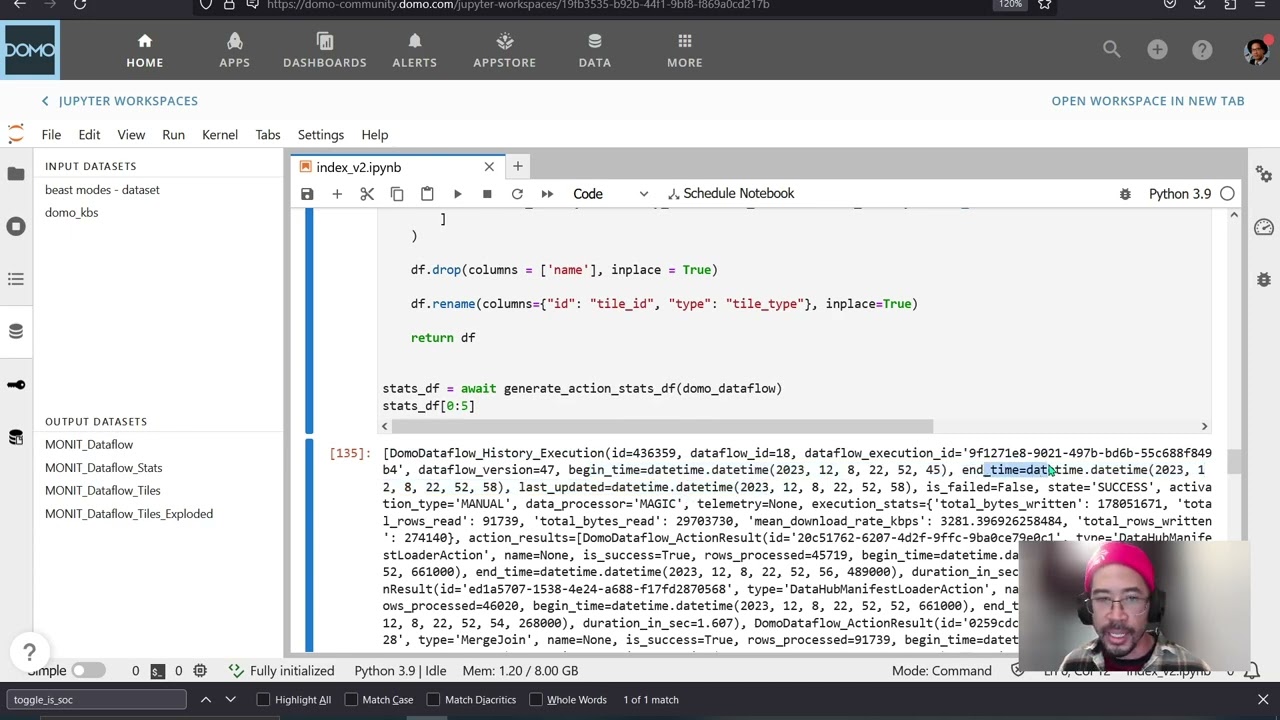
Task: Select beast modes - dataset input
Action: (x=102, y=190)
